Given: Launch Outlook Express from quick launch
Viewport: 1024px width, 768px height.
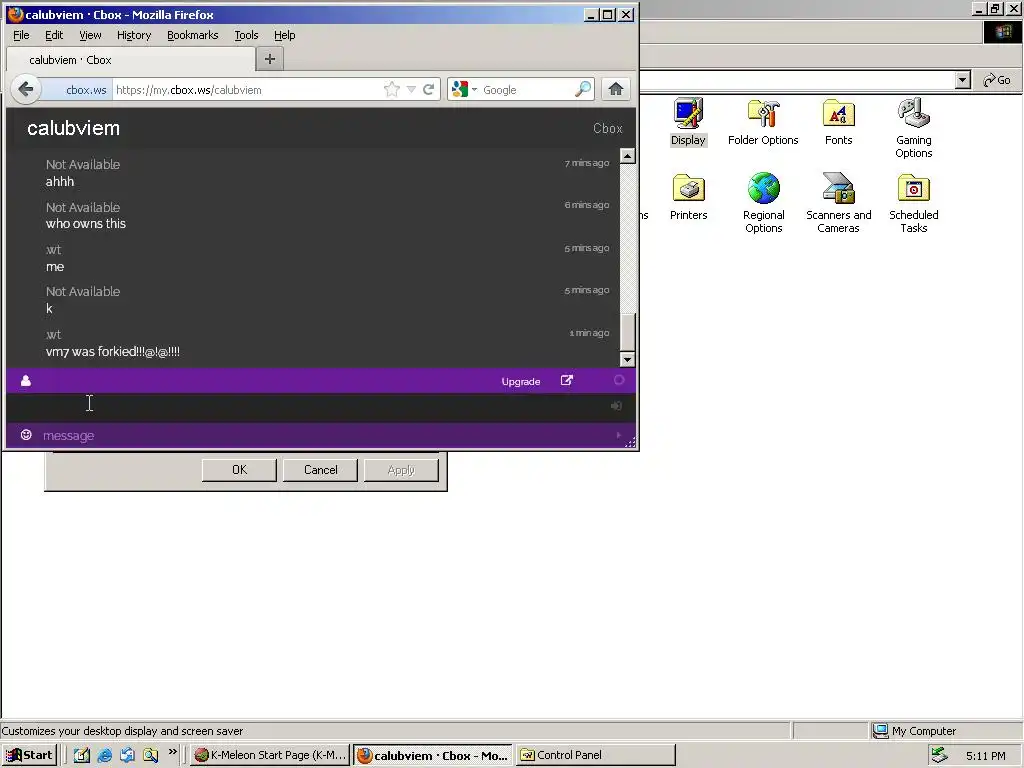Looking at the screenshot, I should 127,755.
